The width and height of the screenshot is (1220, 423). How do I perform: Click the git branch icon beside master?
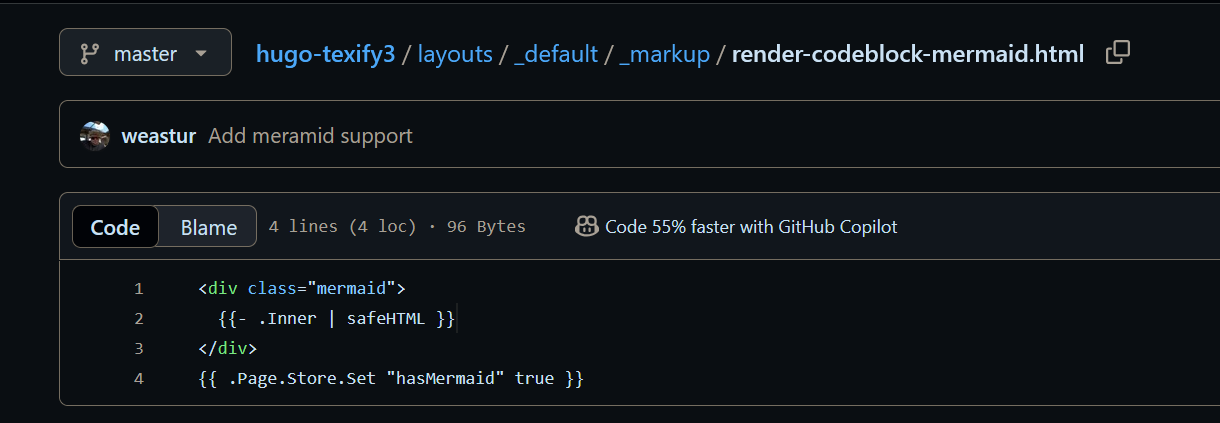tap(89, 53)
